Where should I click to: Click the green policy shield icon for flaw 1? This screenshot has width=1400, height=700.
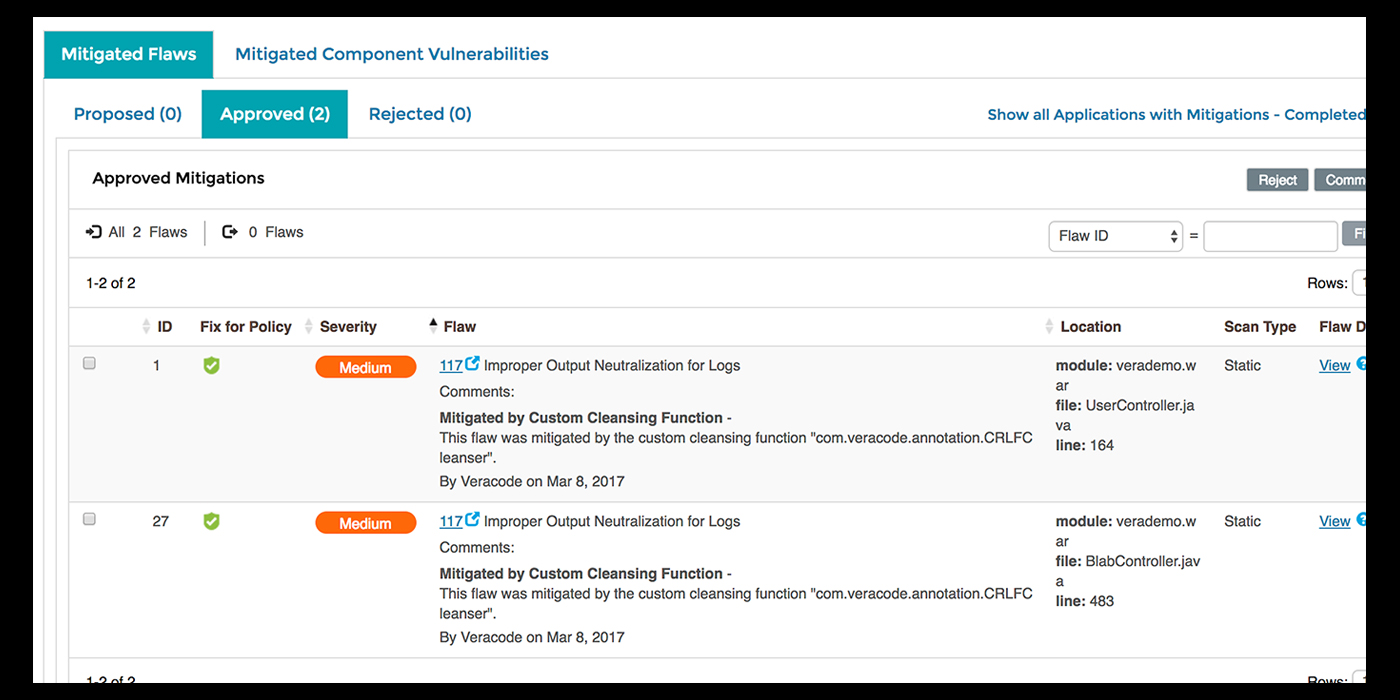[x=211, y=366]
